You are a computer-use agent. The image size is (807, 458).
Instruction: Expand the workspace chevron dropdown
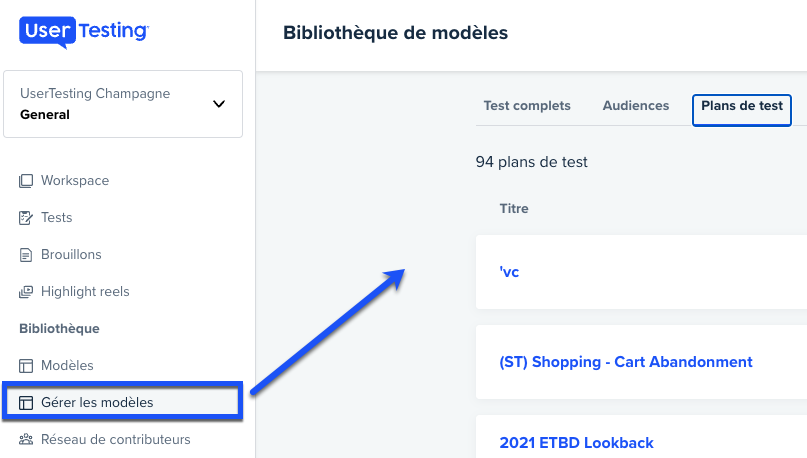click(219, 104)
